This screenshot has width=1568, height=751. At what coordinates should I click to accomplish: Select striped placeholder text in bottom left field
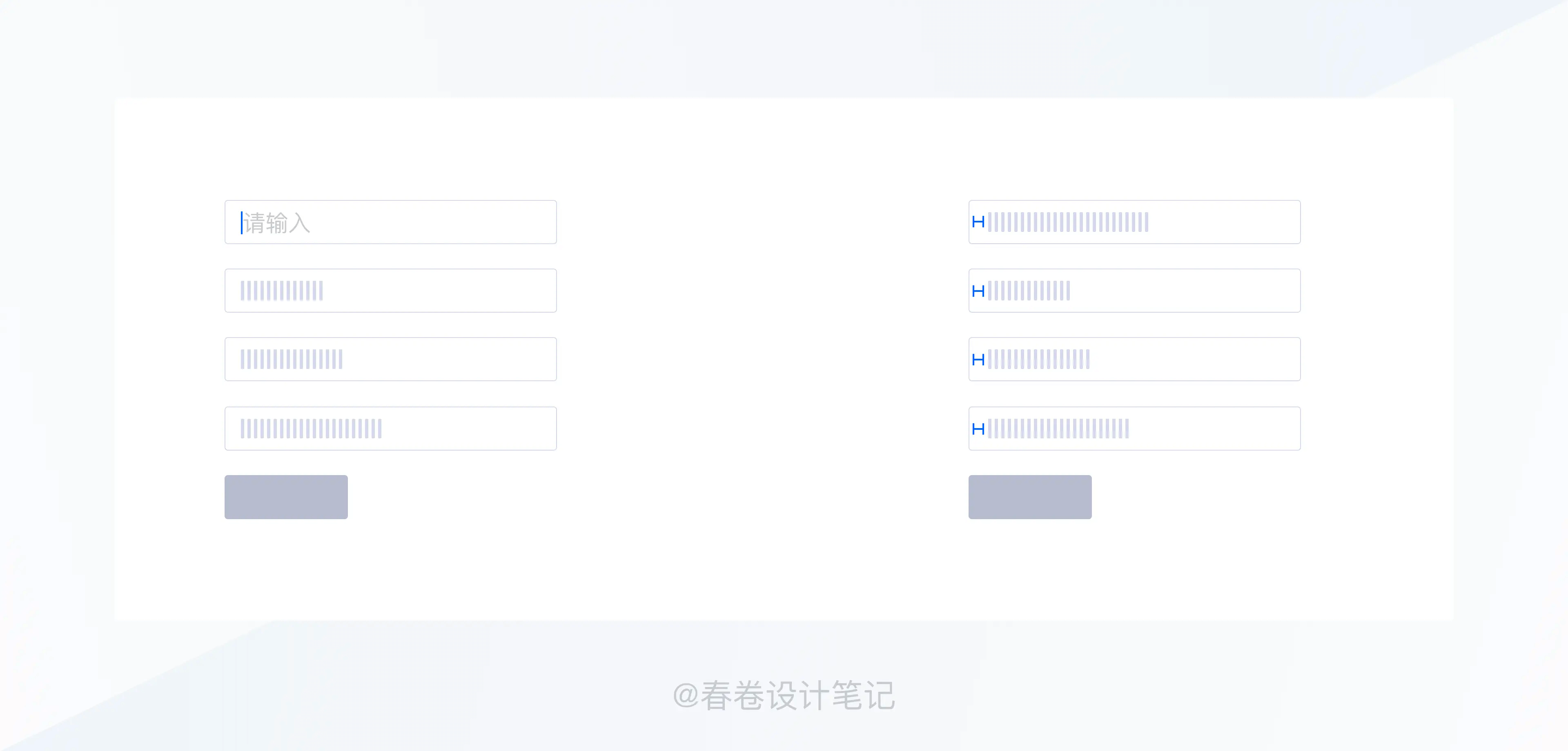tap(311, 429)
